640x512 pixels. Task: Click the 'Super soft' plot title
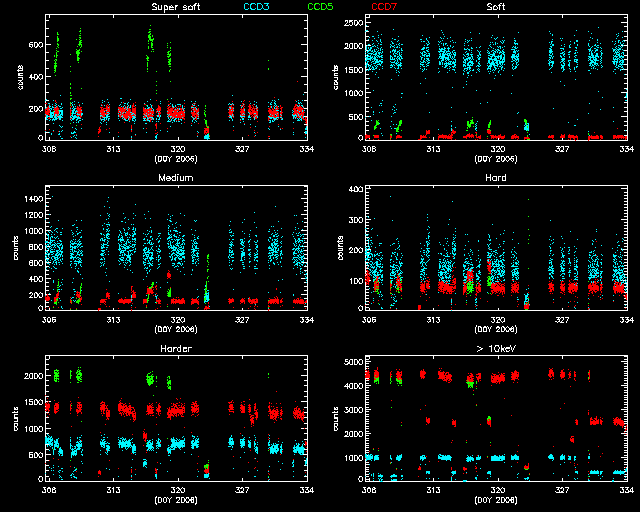click(174, 8)
